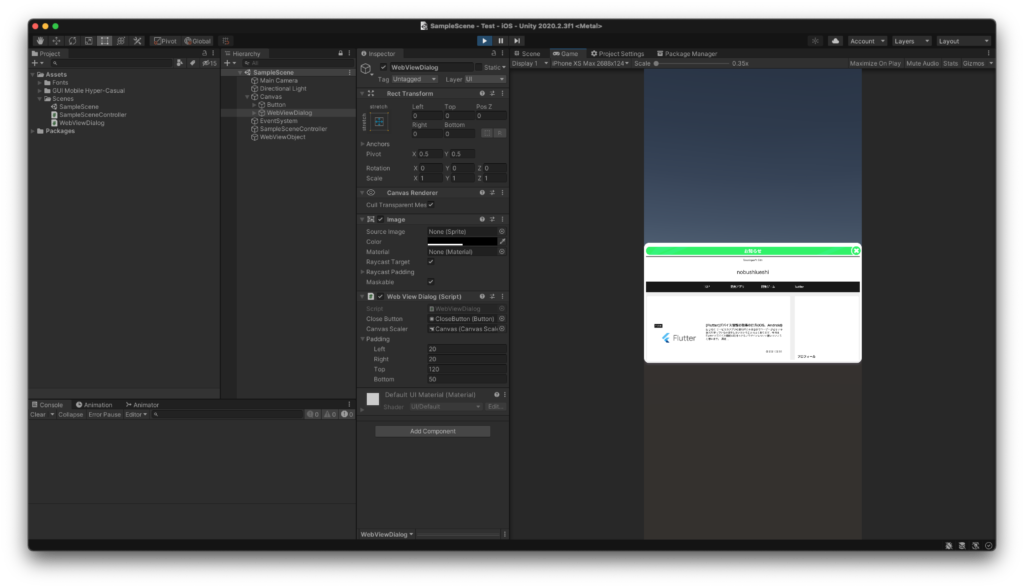This screenshot has height=588, width=1024.
Task: Select the Rect Transform tool
Action: click(104, 41)
